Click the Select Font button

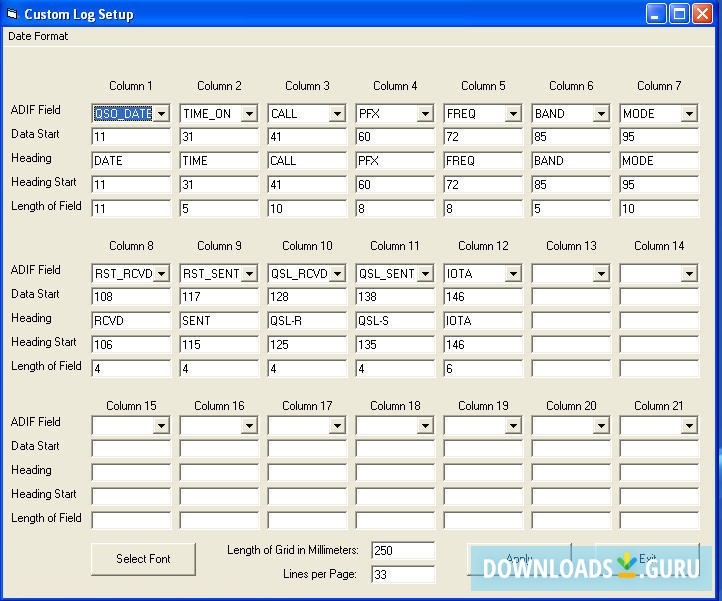pos(143,559)
